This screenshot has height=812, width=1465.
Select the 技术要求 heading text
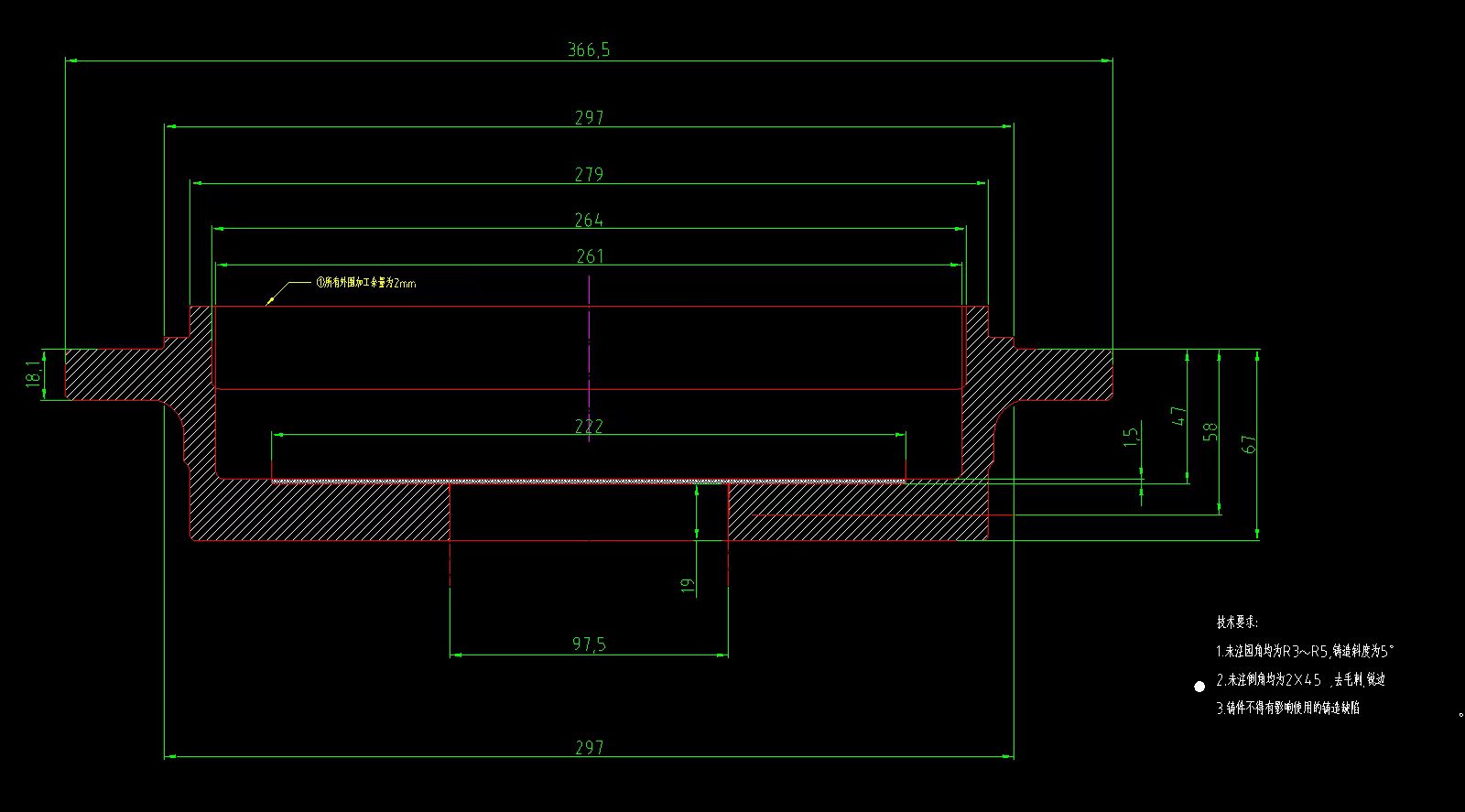[x=1237, y=622]
